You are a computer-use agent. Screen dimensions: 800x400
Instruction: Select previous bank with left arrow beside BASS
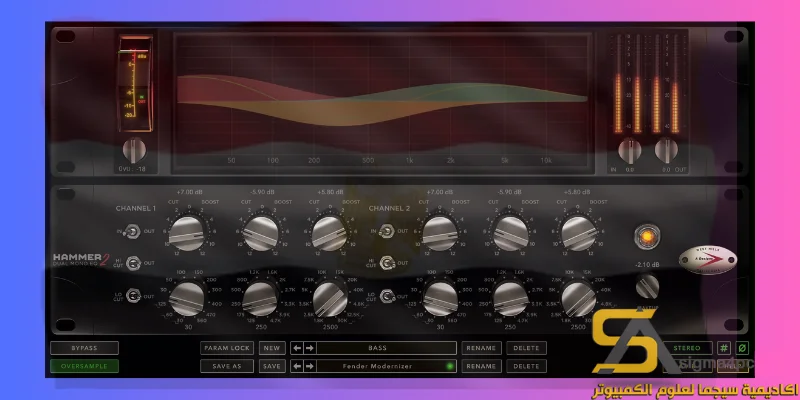[x=297, y=348]
